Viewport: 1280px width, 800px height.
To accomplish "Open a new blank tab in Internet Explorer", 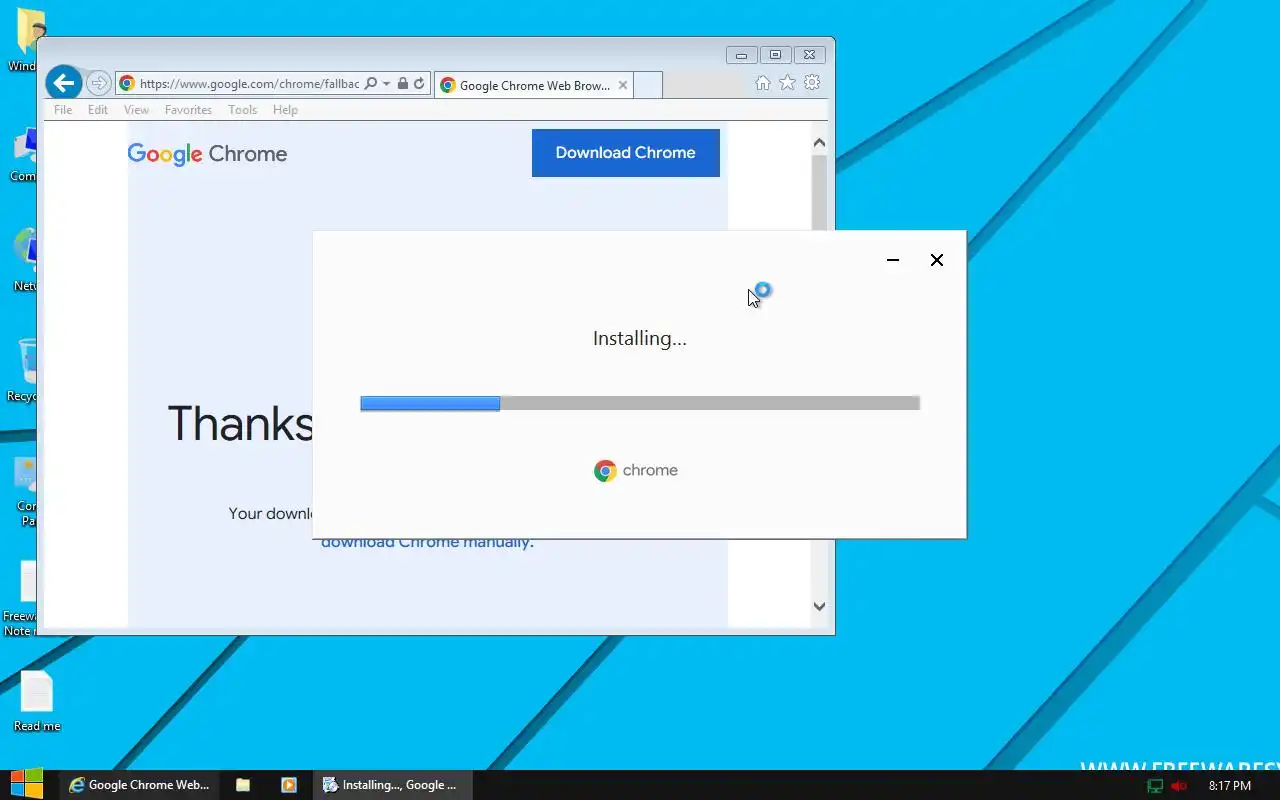I will coord(648,85).
